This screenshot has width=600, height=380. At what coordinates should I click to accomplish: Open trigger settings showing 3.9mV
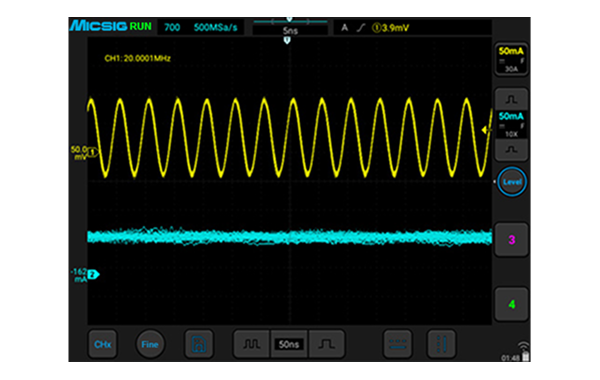[x=390, y=28]
